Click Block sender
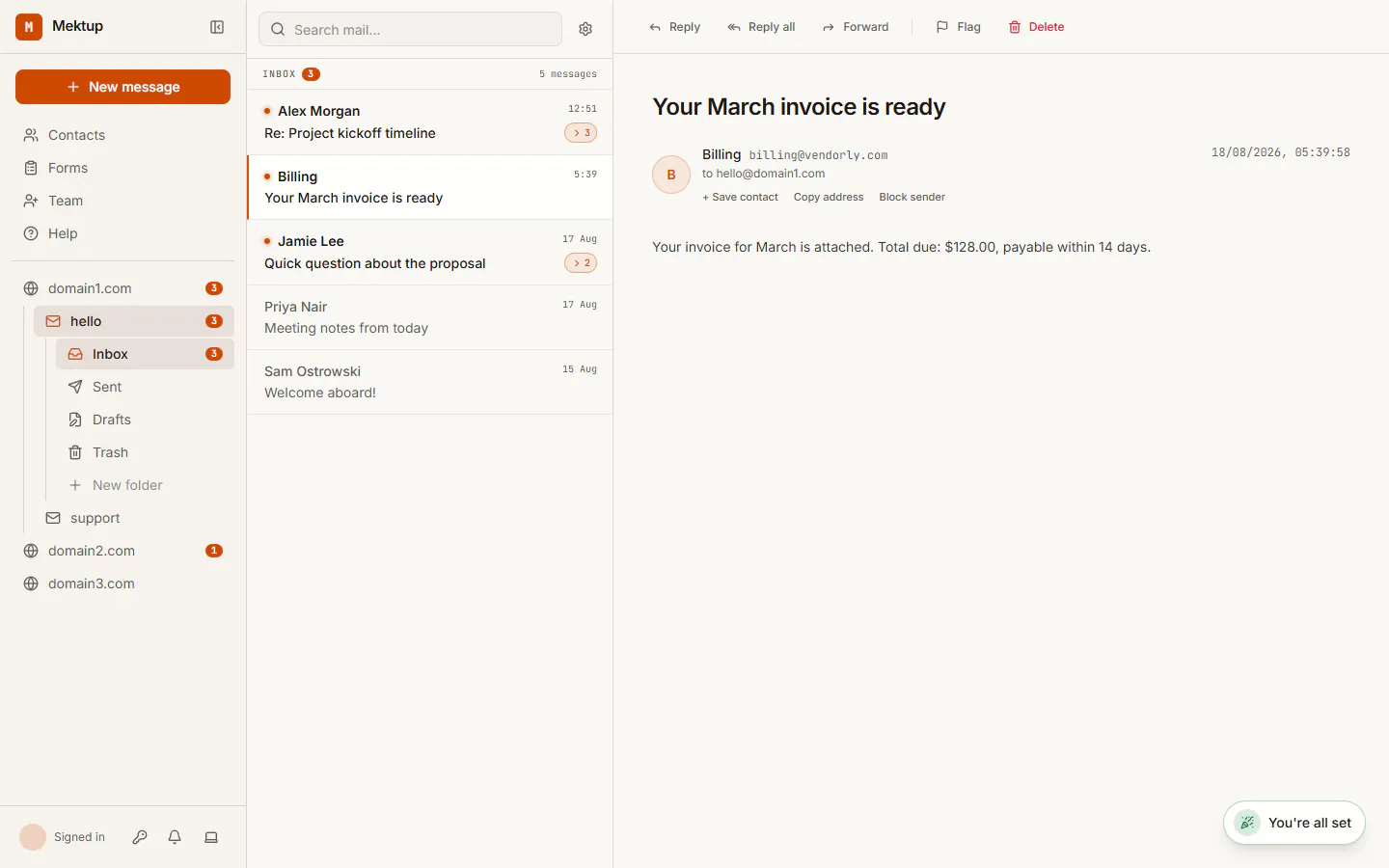Viewport: 1389px width, 868px height. coord(912,197)
